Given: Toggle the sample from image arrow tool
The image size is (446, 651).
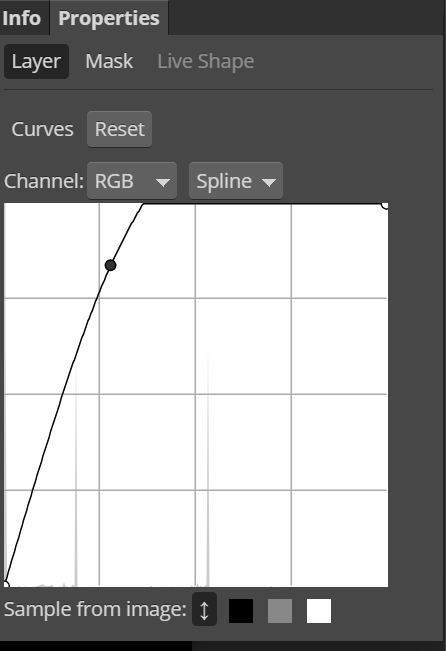Looking at the screenshot, I should pos(204,609).
